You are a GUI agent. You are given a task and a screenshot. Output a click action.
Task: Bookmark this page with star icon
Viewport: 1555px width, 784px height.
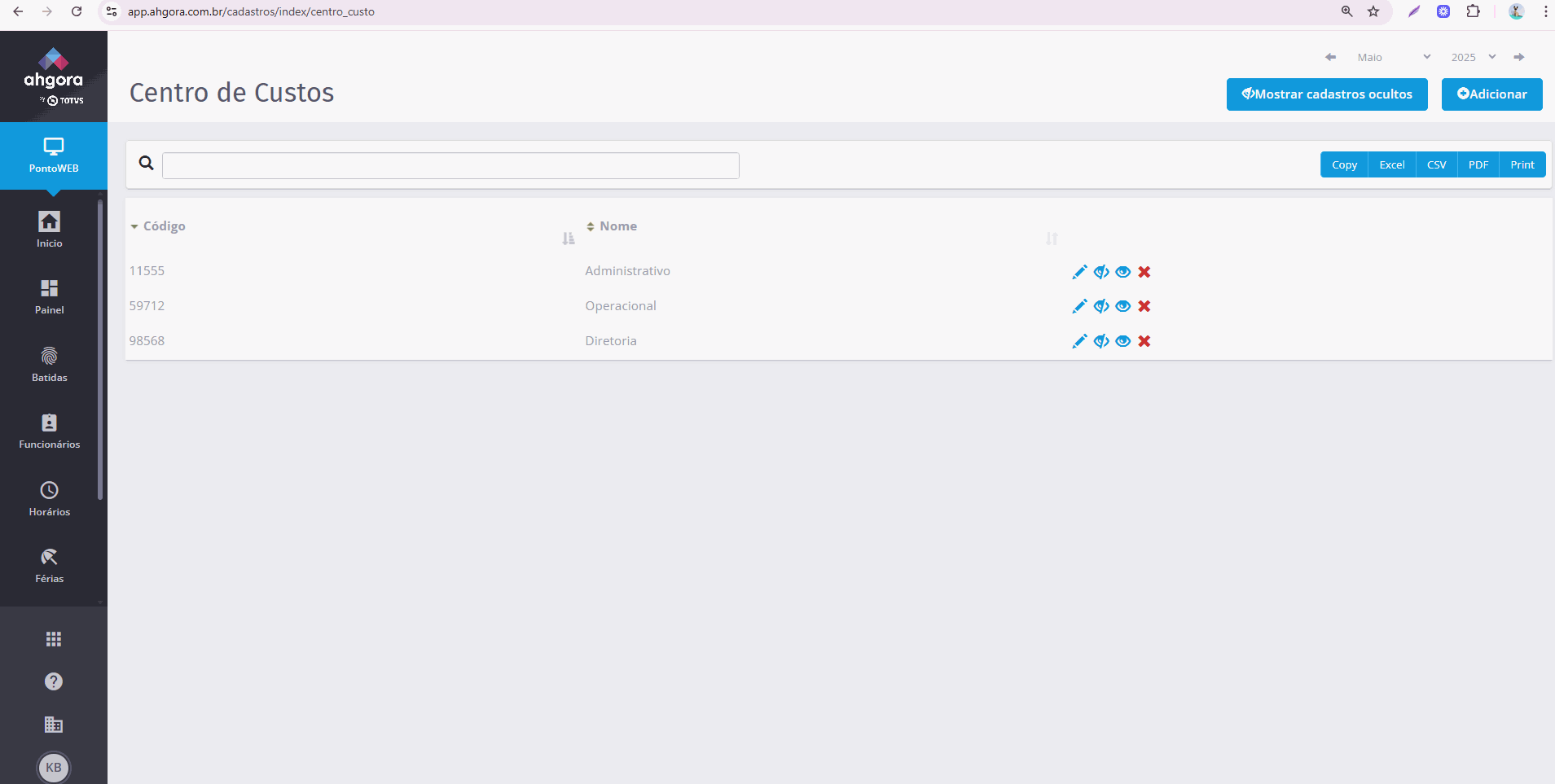pyautogui.click(x=1373, y=11)
